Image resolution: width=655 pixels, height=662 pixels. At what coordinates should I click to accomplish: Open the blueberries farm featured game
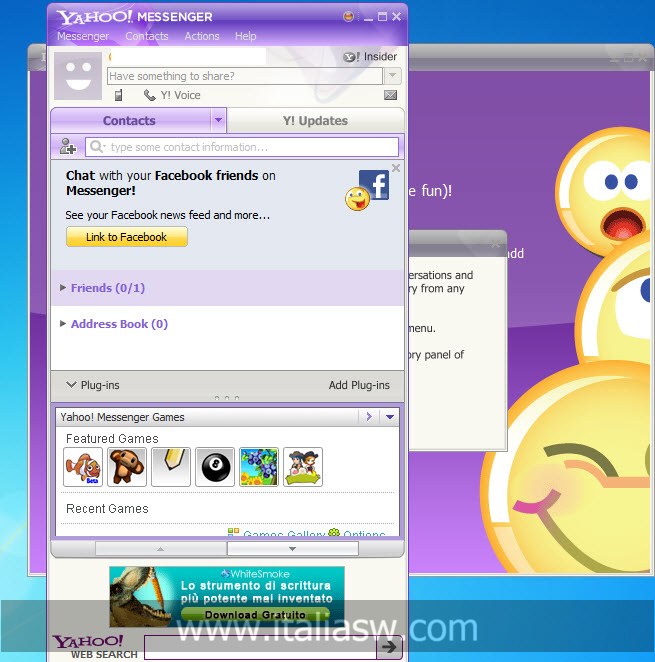coord(259,467)
